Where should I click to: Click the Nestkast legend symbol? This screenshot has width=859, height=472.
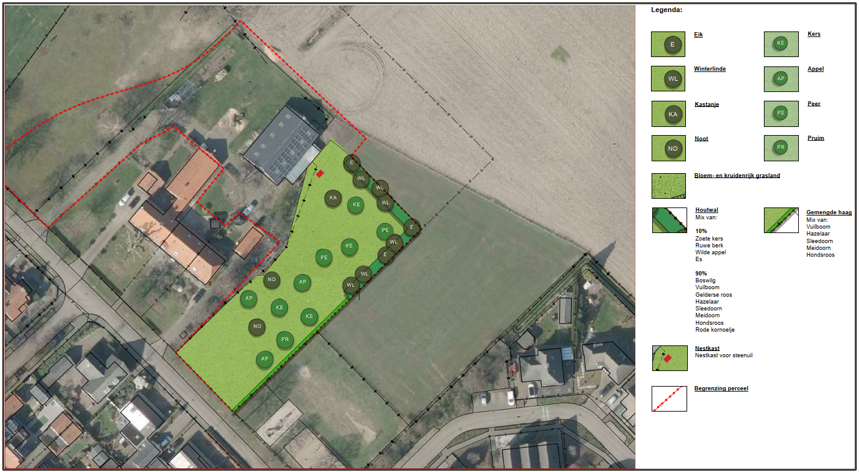669,358
